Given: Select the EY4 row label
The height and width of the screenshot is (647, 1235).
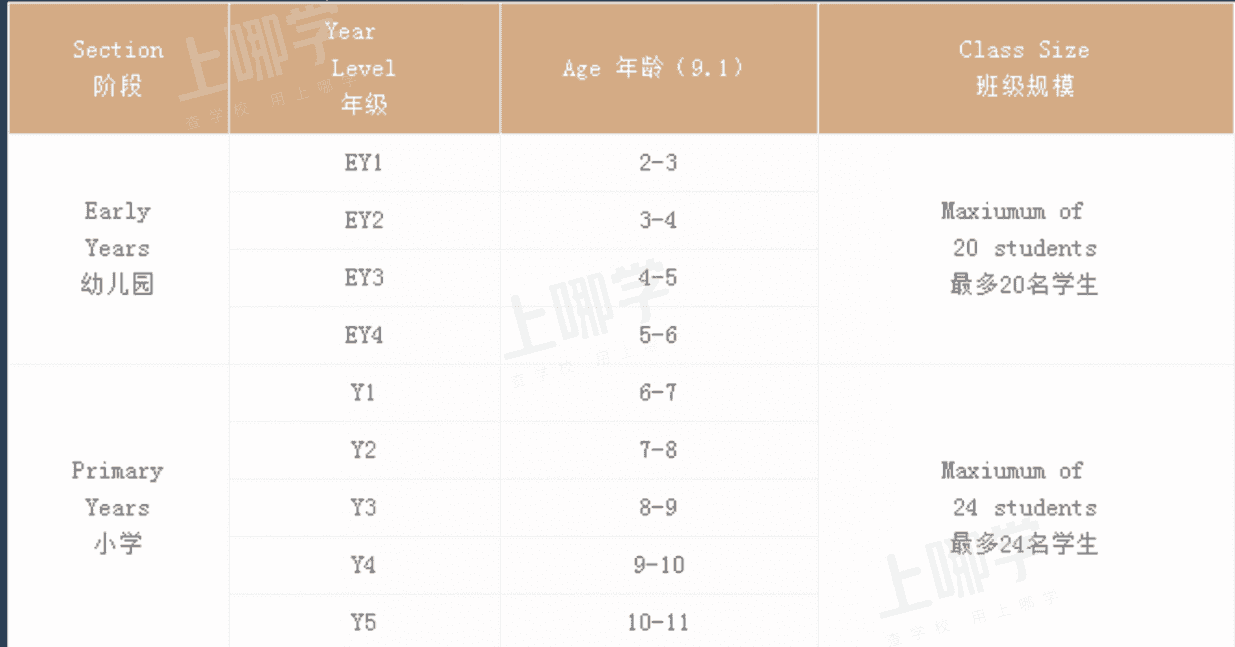Looking at the screenshot, I should [x=364, y=336].
